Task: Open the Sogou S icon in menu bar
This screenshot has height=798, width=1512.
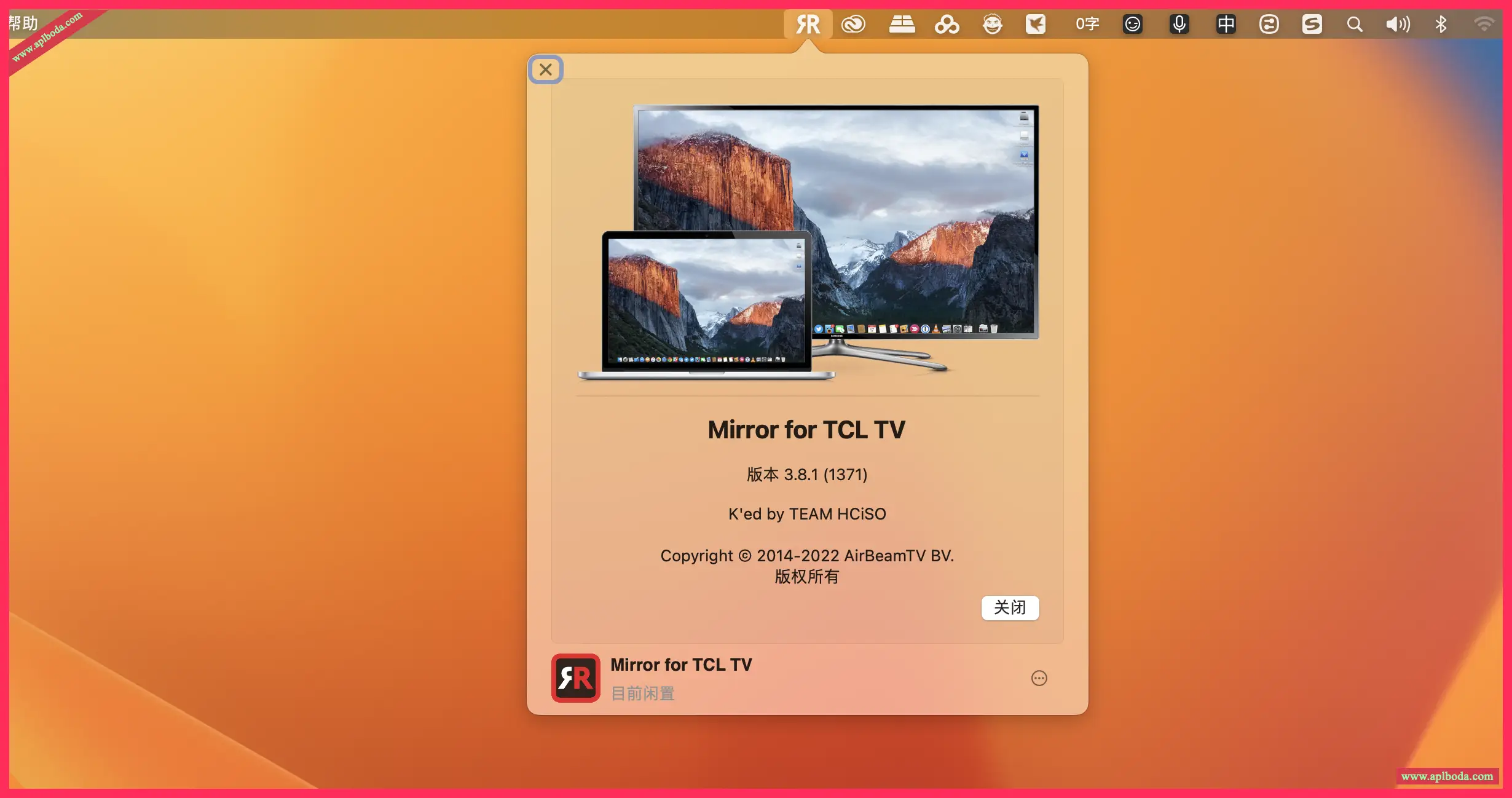Action: click(x=1312, y=24)
